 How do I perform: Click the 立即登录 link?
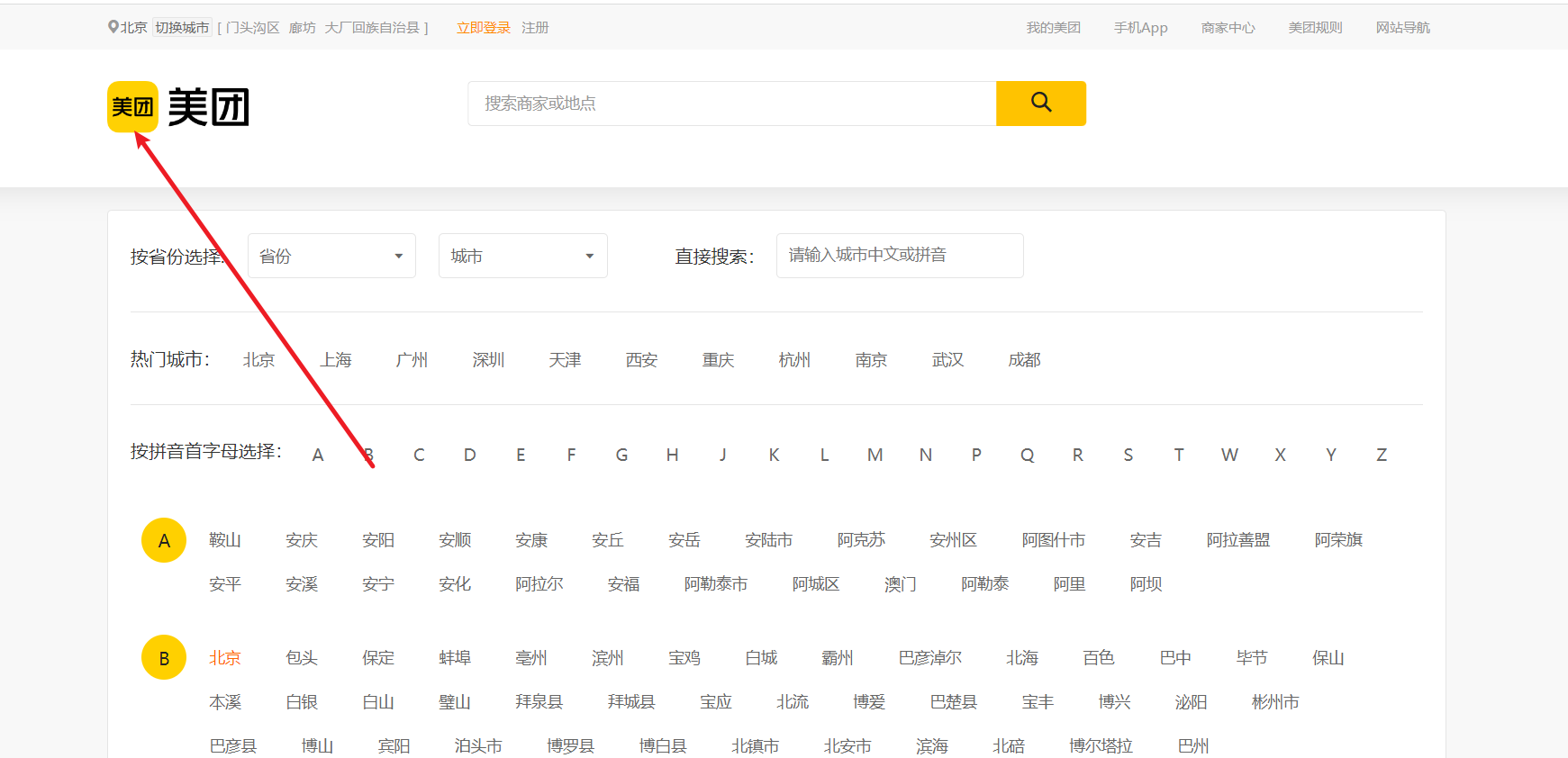pos(484,28)
